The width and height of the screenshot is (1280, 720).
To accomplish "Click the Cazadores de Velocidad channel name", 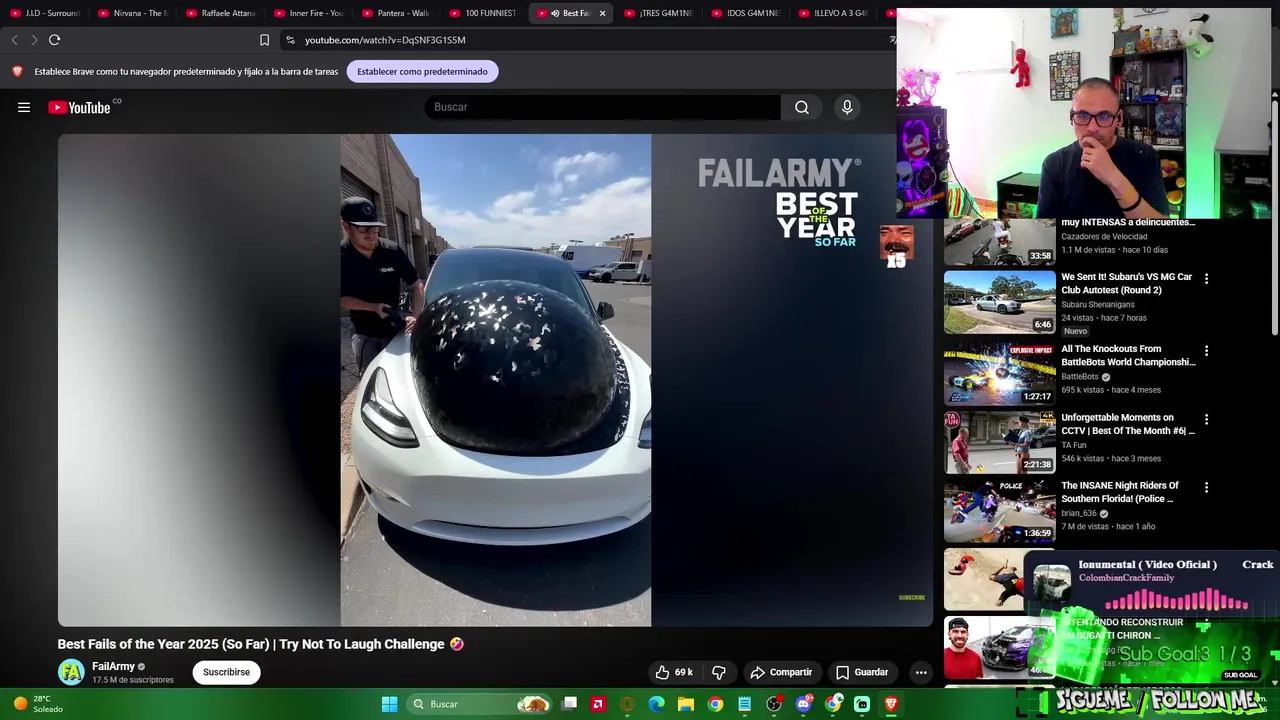I will click(x=1104, y=236).
